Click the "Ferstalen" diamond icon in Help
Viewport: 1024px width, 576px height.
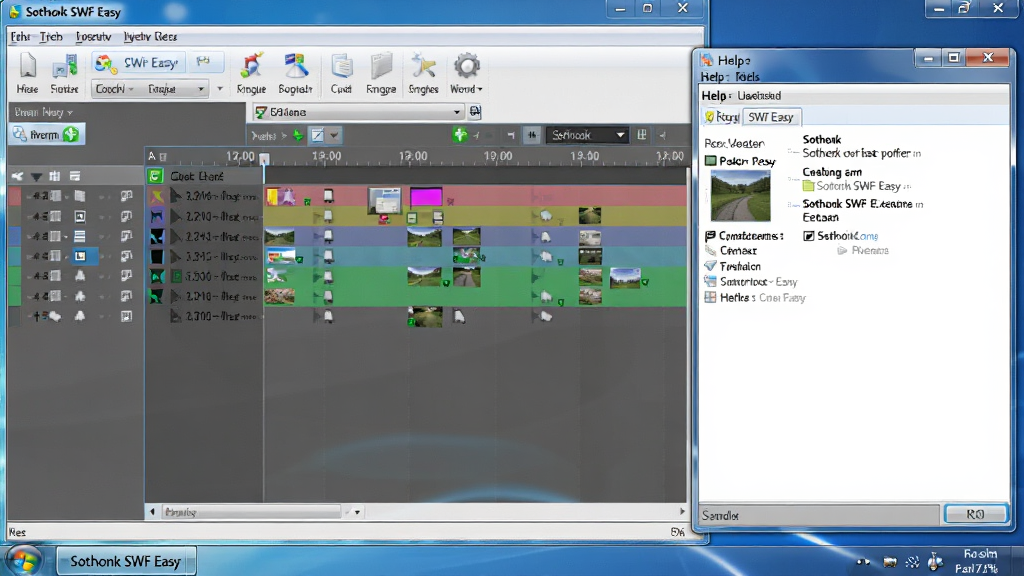[711, 266]
